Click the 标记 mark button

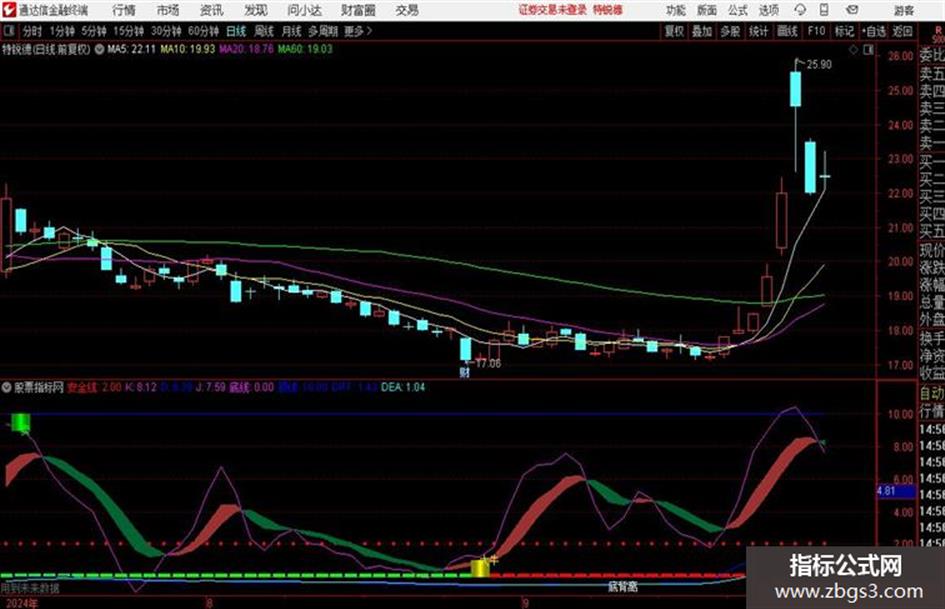(844, 31)
